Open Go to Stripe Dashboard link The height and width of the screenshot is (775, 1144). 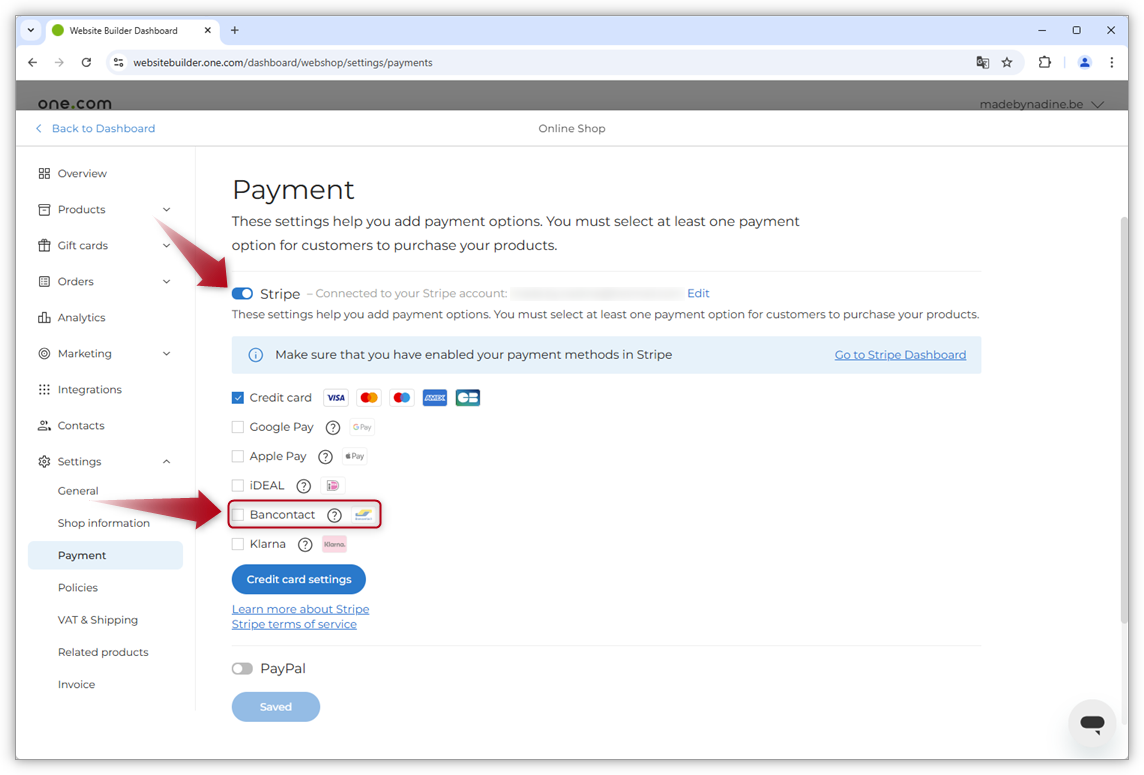[900, 355]
